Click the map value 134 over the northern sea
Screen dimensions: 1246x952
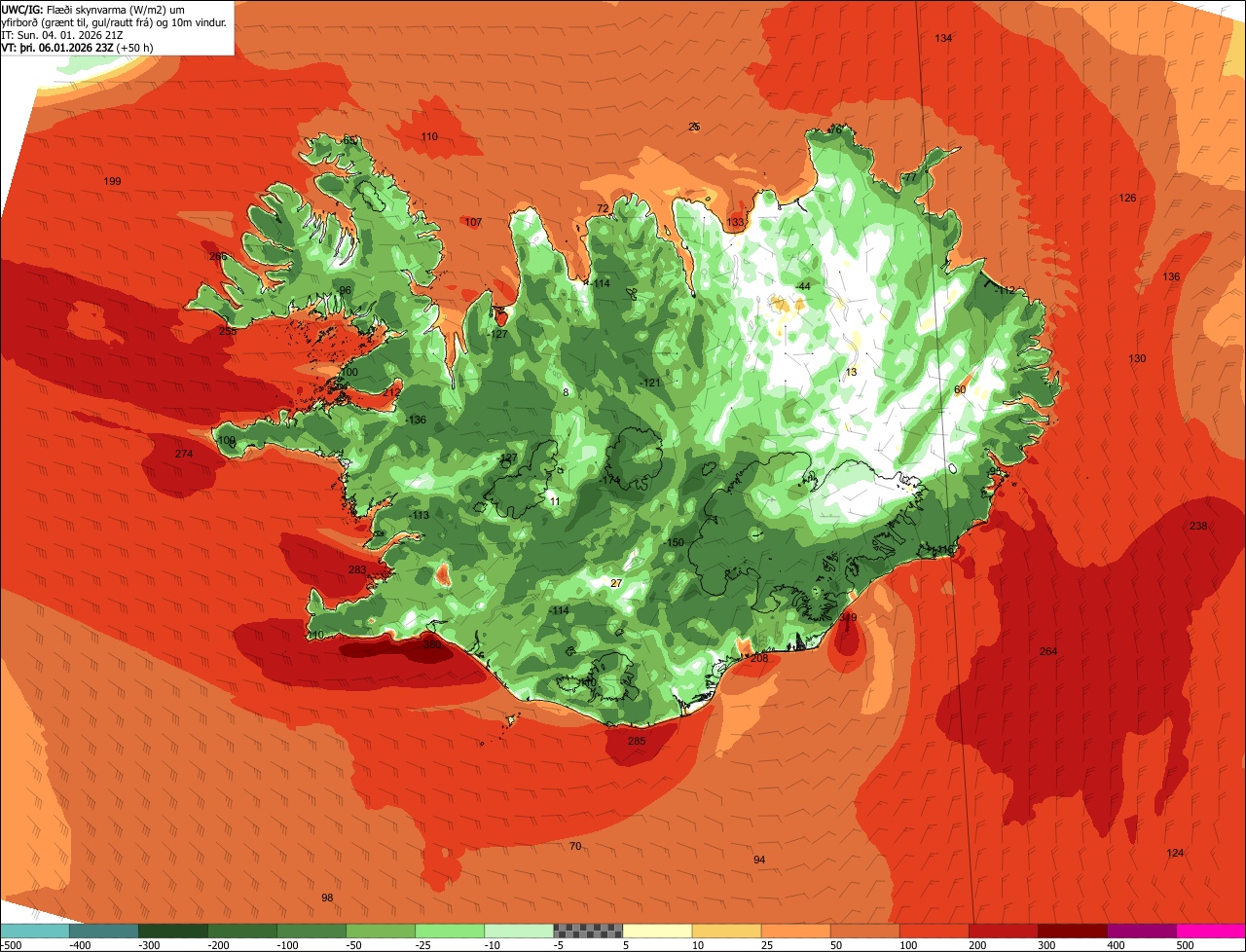(943, 38)
